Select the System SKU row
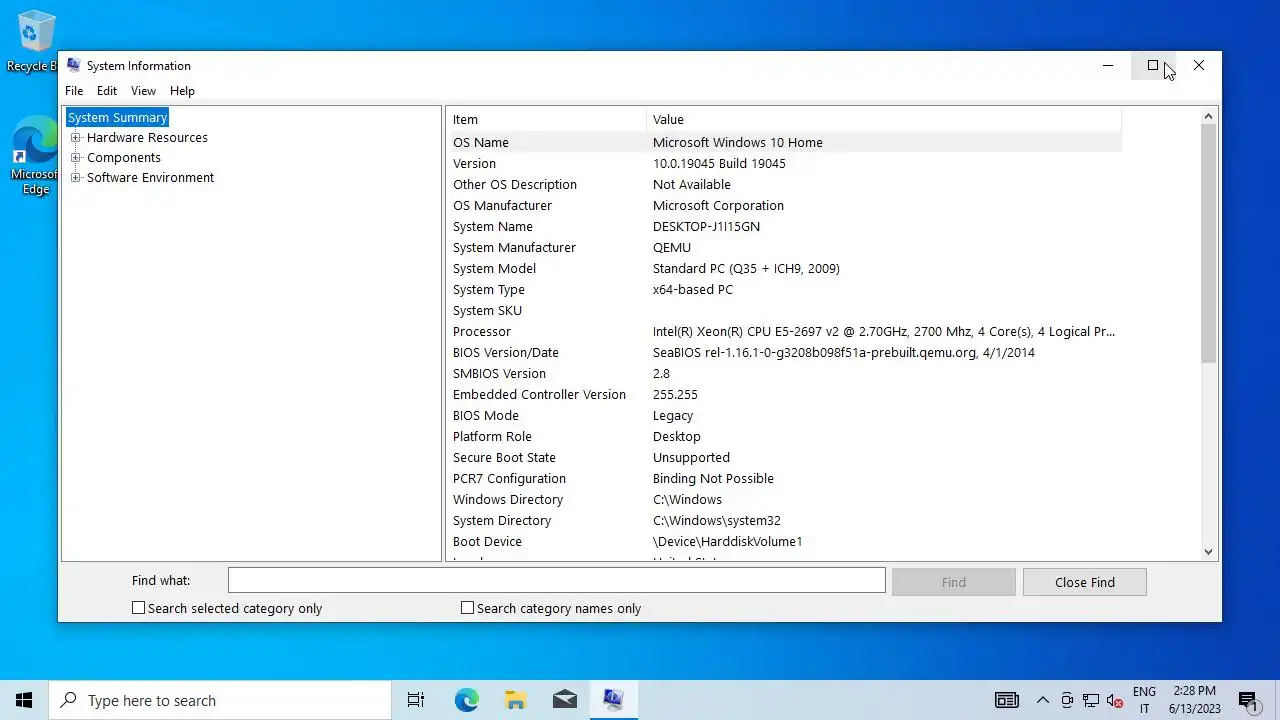The width and height of the screenshot is (1280, 720). point(784,310)
